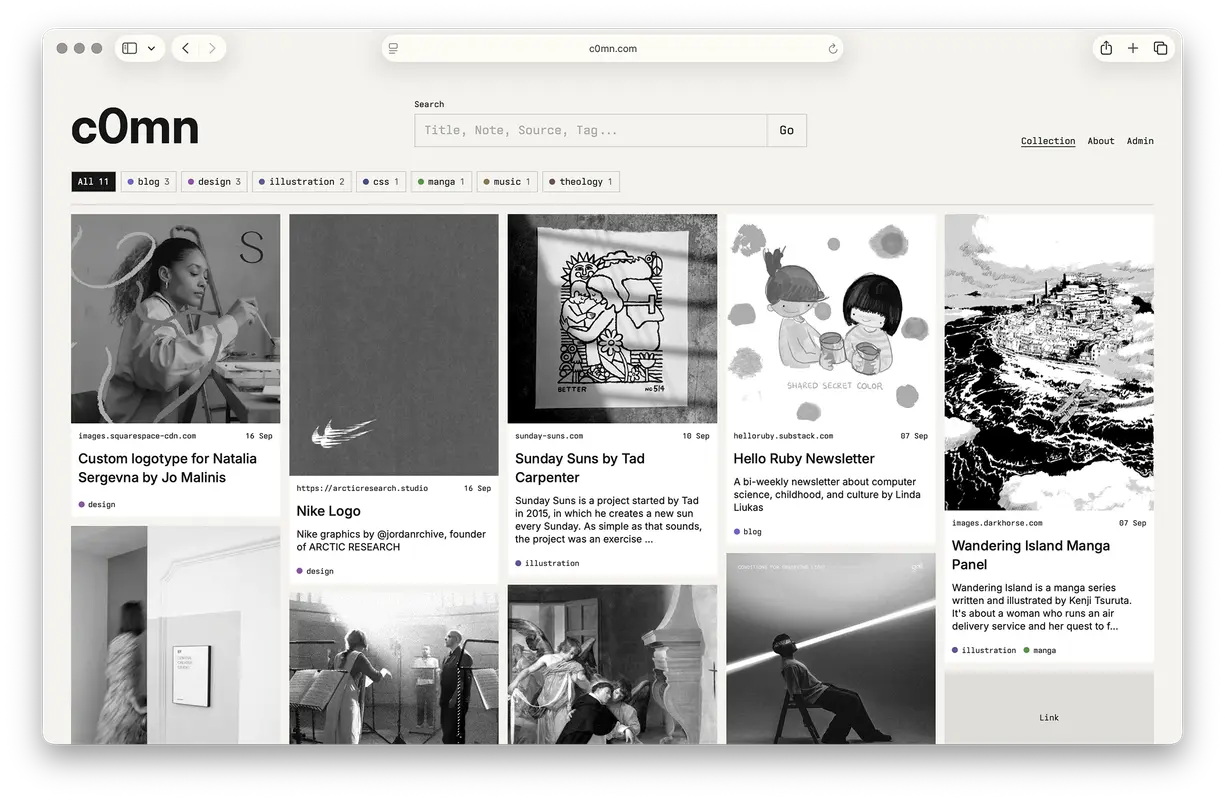Click title Custom logotype for Natalia Sergevna
1225x800 pixels.
(x=167, y=468)
